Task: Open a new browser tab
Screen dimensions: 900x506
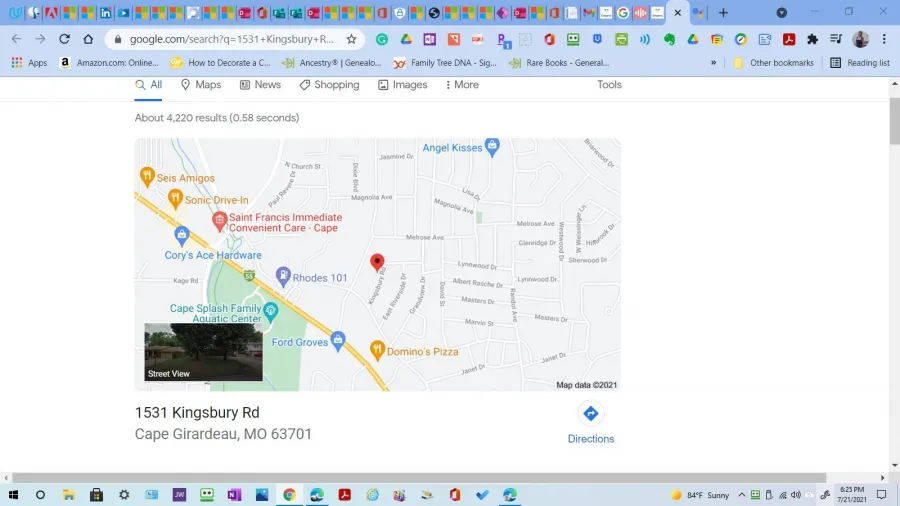Action: (x=723, y=13)
